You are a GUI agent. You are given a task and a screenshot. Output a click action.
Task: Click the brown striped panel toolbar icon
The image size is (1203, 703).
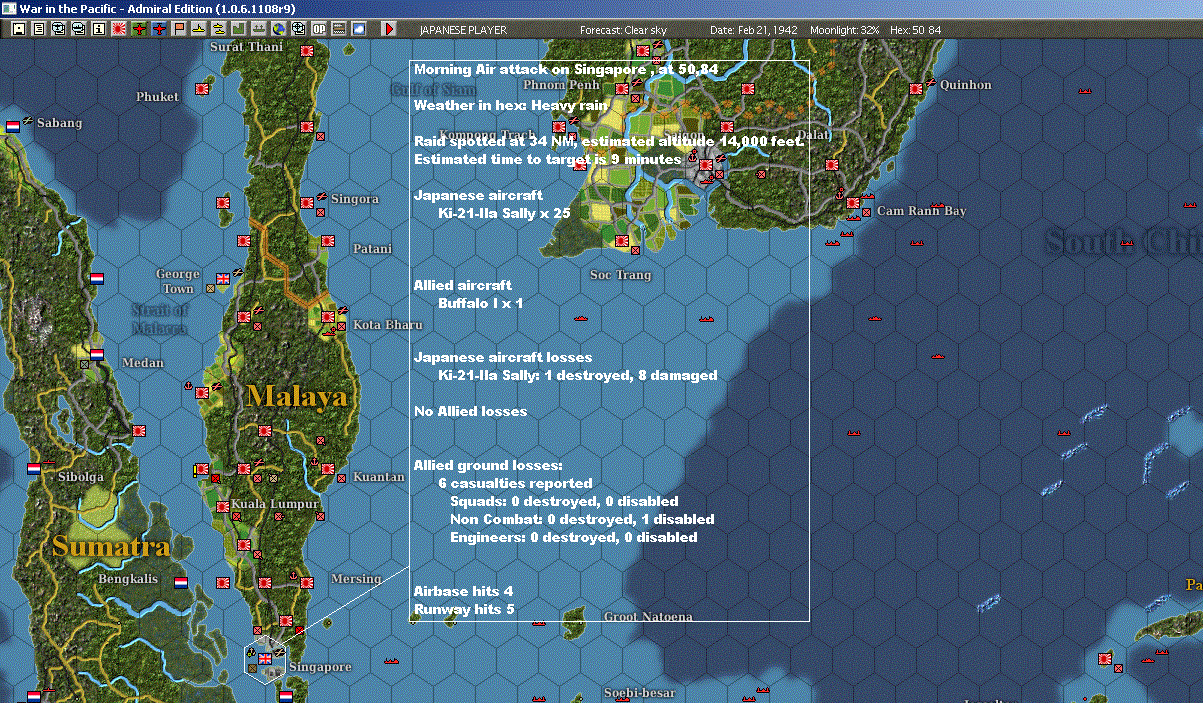339,29
